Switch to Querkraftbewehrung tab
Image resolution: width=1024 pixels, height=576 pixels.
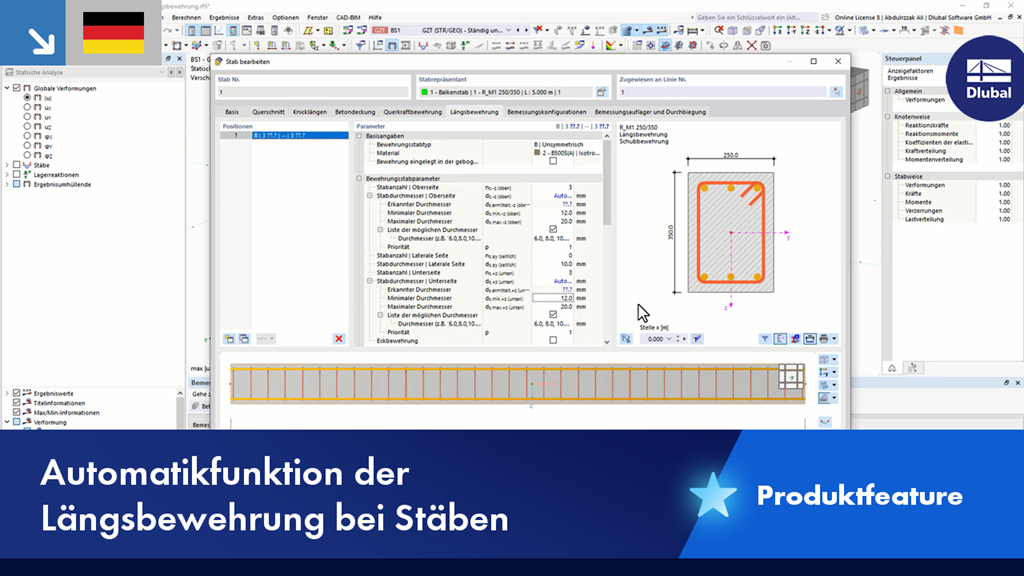[x=413, y=112]
